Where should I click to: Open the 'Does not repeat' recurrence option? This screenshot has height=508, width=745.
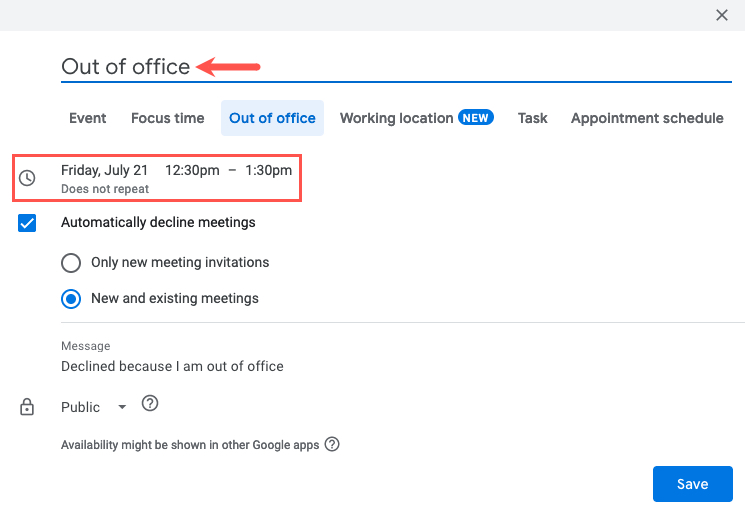(105, 189)
